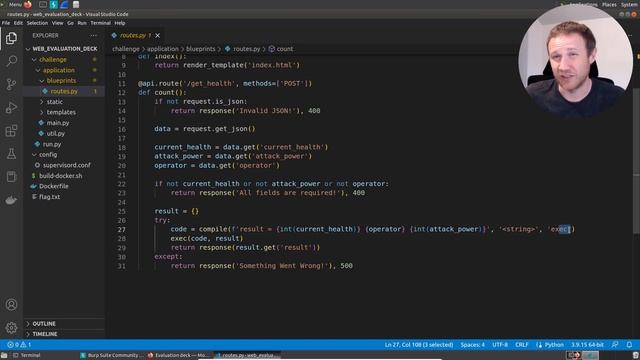Click the Firefox launcher in top panel
The image size is (640, 360).
(x=28, y=4)
